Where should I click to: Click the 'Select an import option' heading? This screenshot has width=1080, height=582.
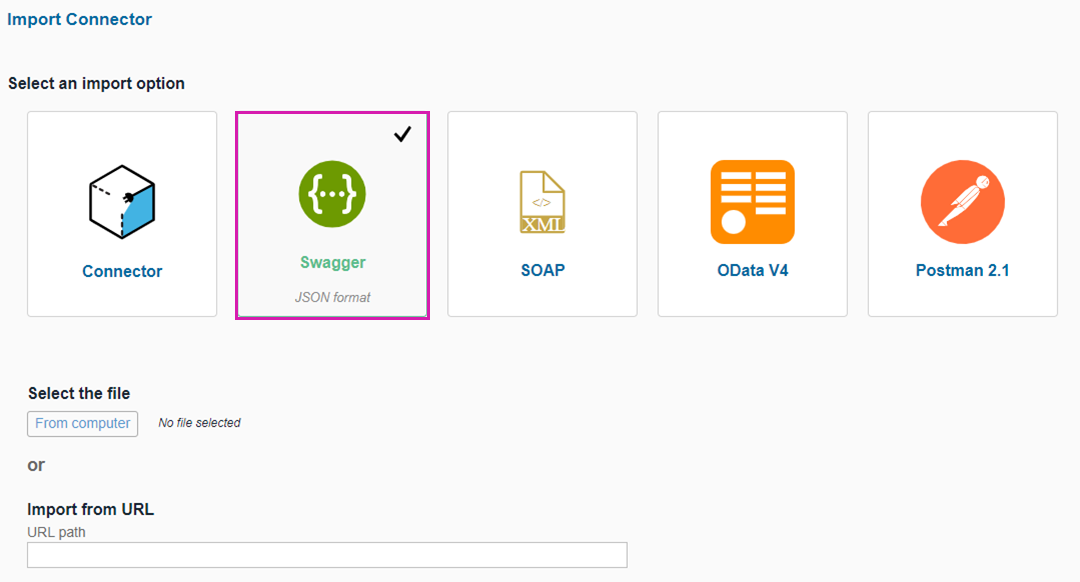coord(96,83)
